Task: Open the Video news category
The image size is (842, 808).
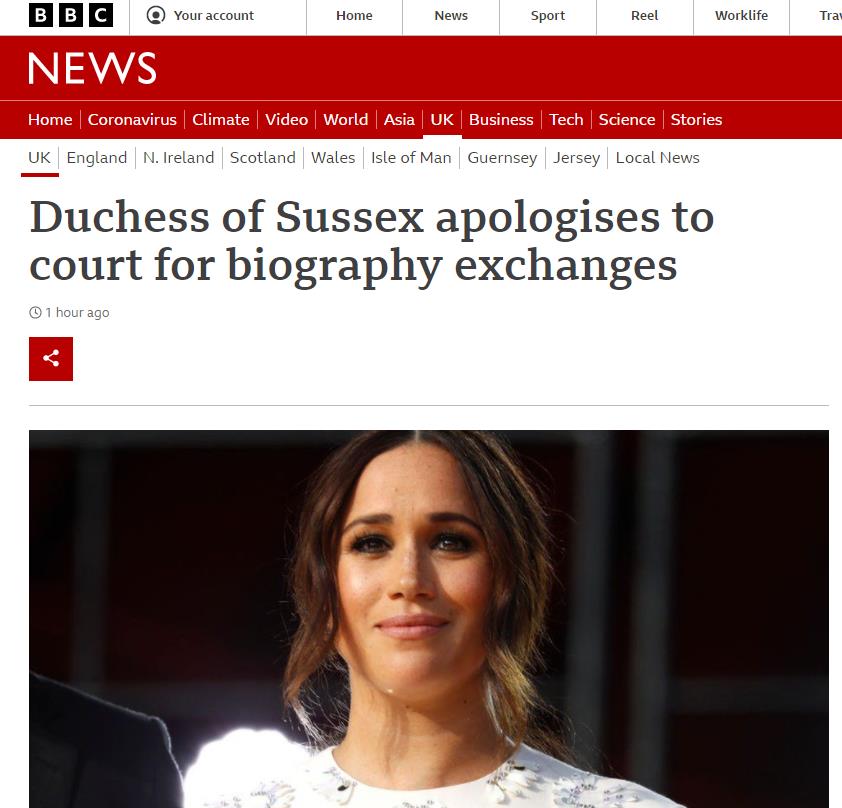Action: (x=286, y=119)
